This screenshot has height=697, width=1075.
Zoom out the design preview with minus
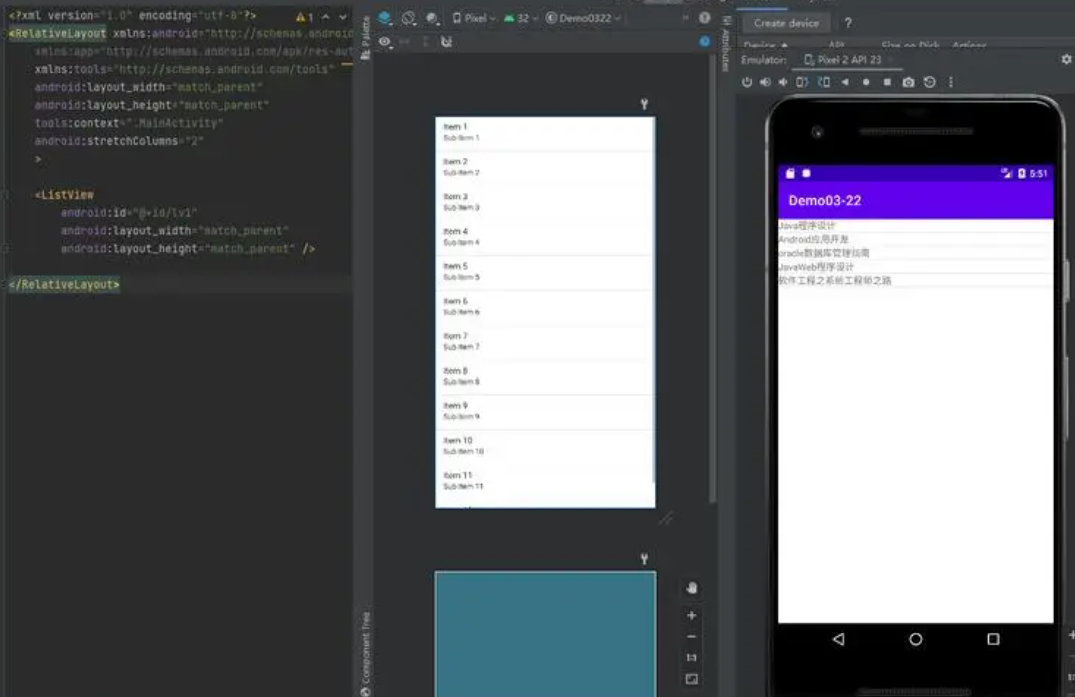point(692,637)
